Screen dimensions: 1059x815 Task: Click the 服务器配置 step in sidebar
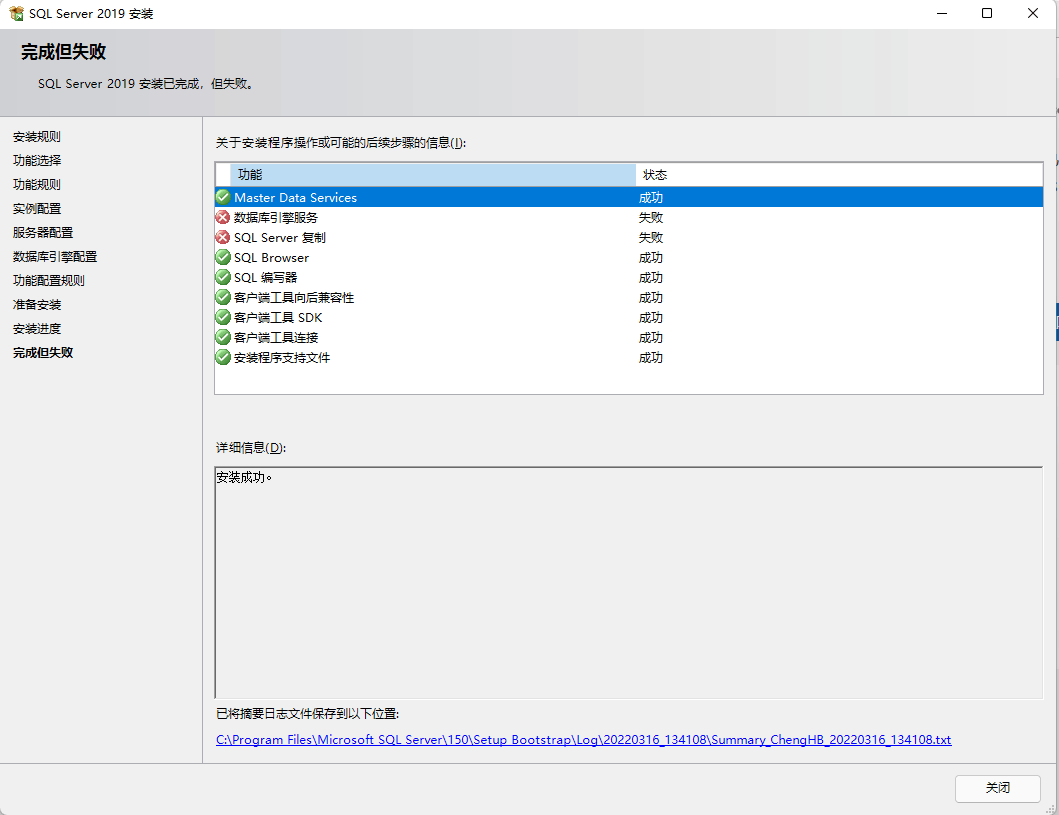coord(43,232)
